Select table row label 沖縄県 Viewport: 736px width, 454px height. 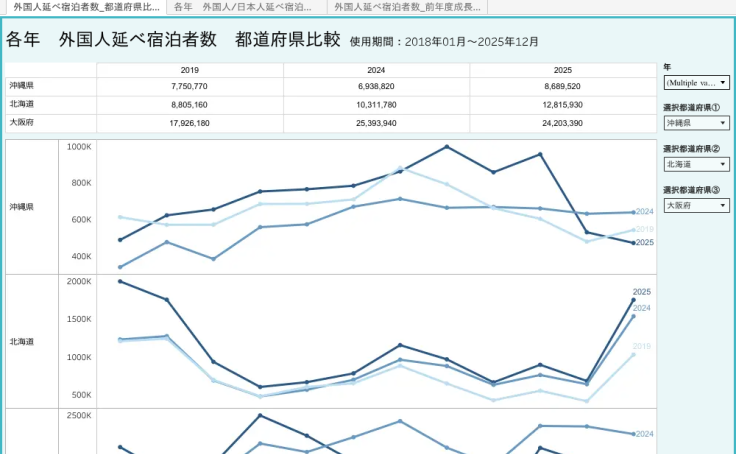click(x=21, y=86)
